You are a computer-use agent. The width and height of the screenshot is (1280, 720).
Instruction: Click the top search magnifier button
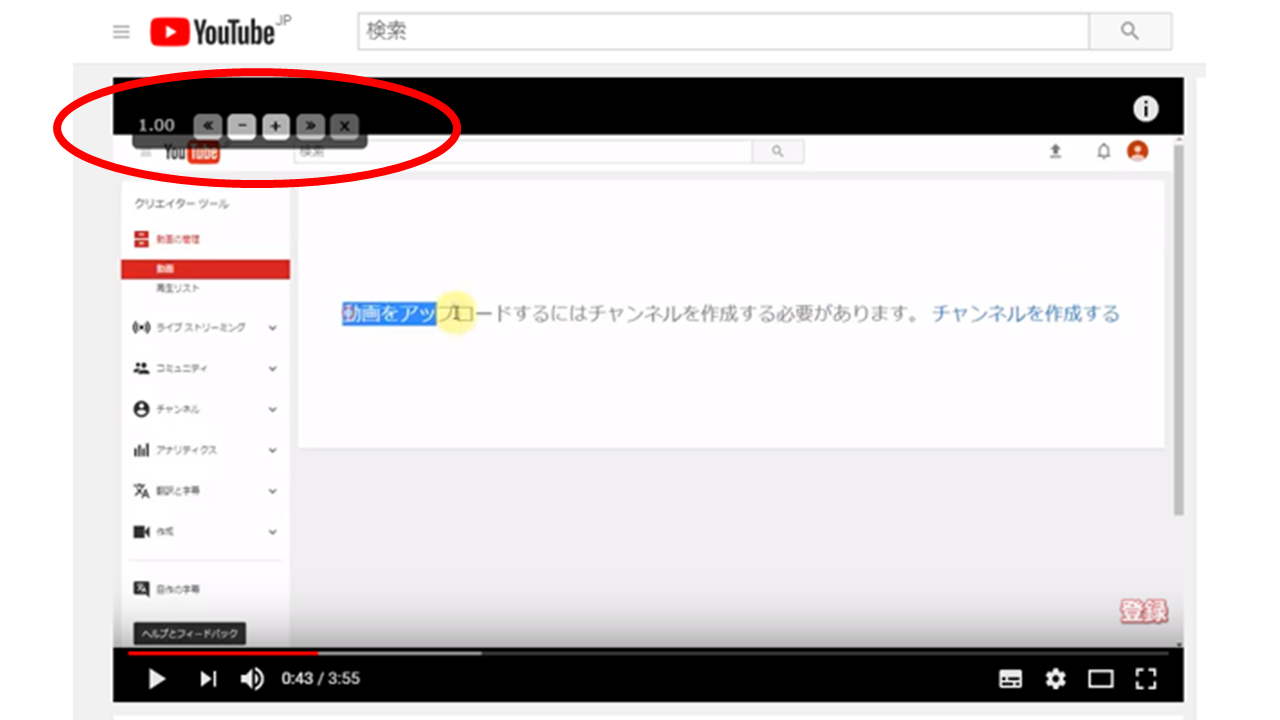pyautogui.click(x=1130, y=31)
